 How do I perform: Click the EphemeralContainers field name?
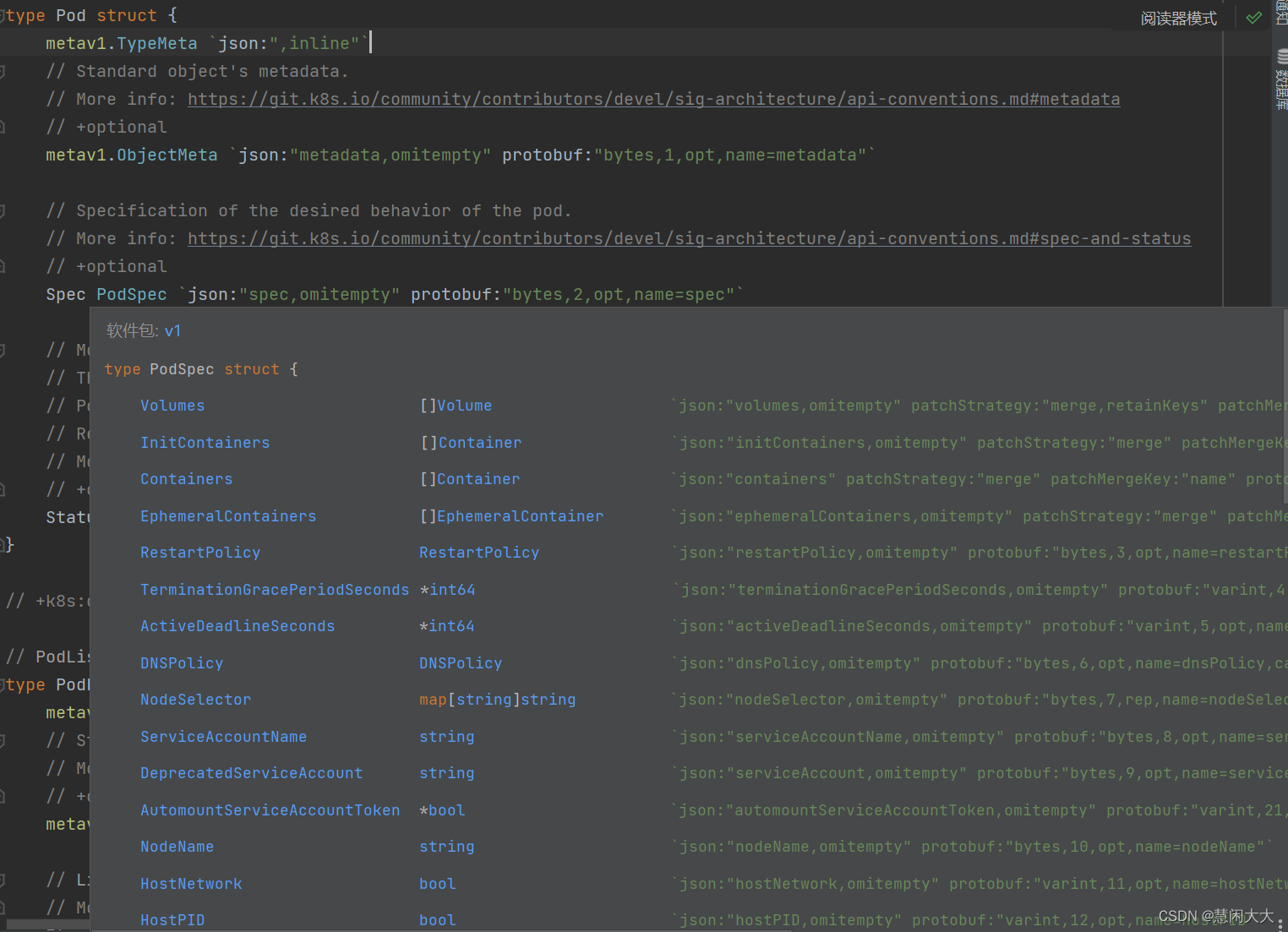pos(228,516)
